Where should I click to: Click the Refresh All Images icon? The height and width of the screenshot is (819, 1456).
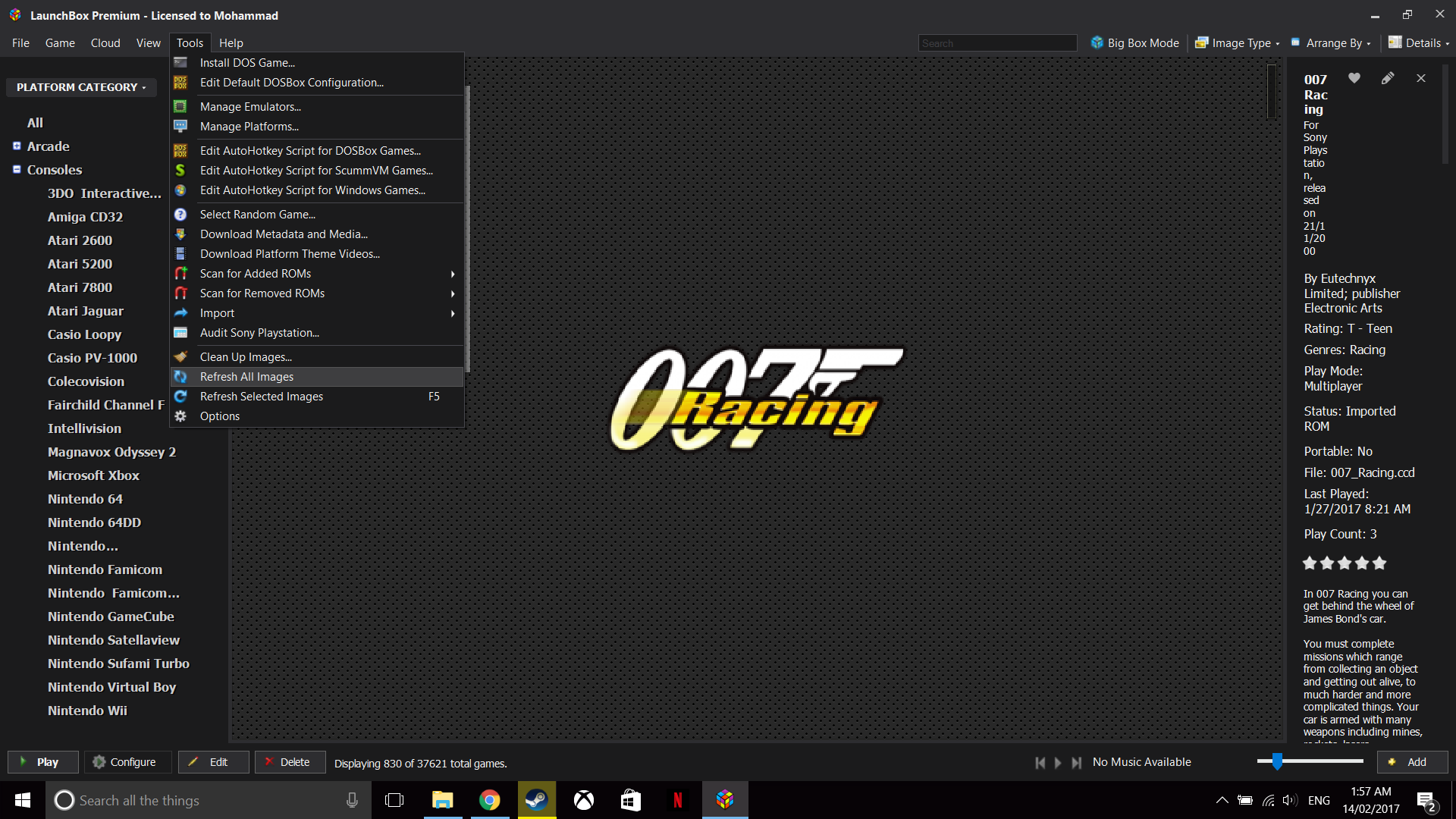pos(180,377)
